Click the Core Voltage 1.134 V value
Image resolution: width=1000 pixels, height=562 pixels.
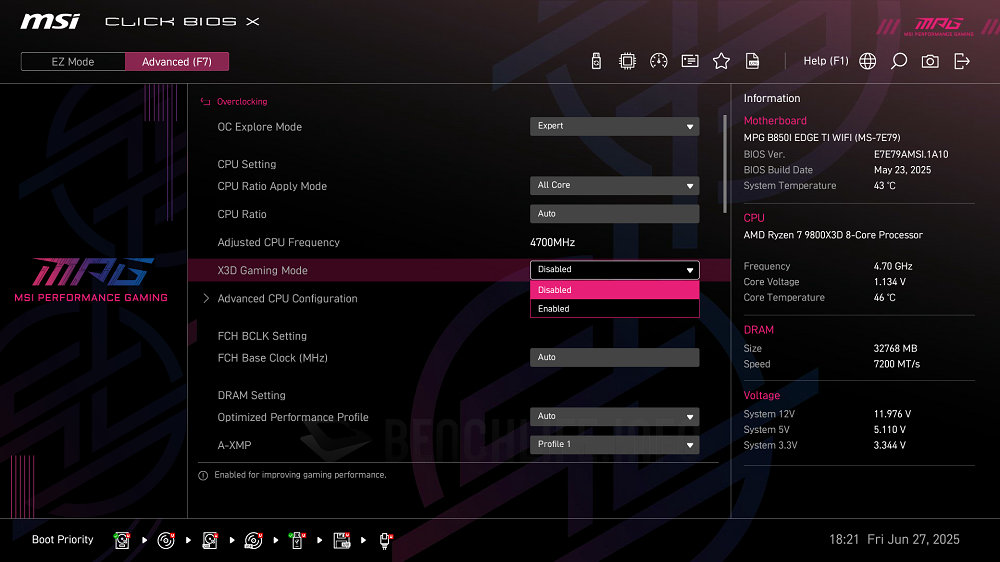pos(890,282)
